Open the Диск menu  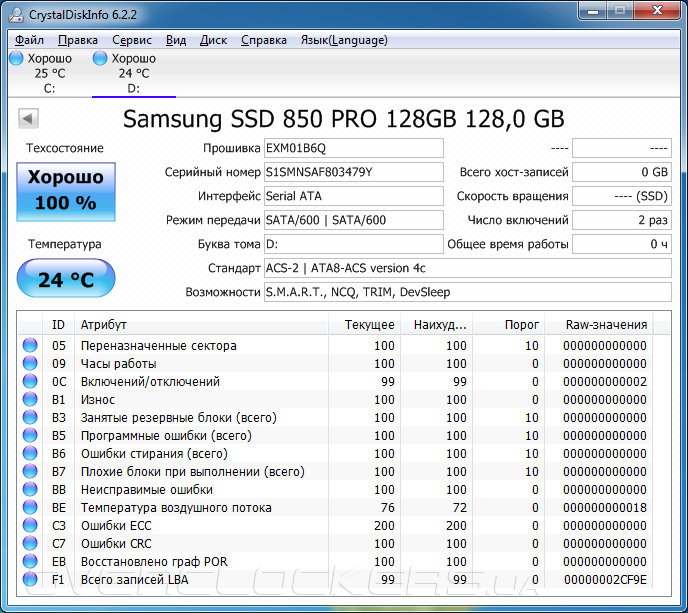(213, 40)
